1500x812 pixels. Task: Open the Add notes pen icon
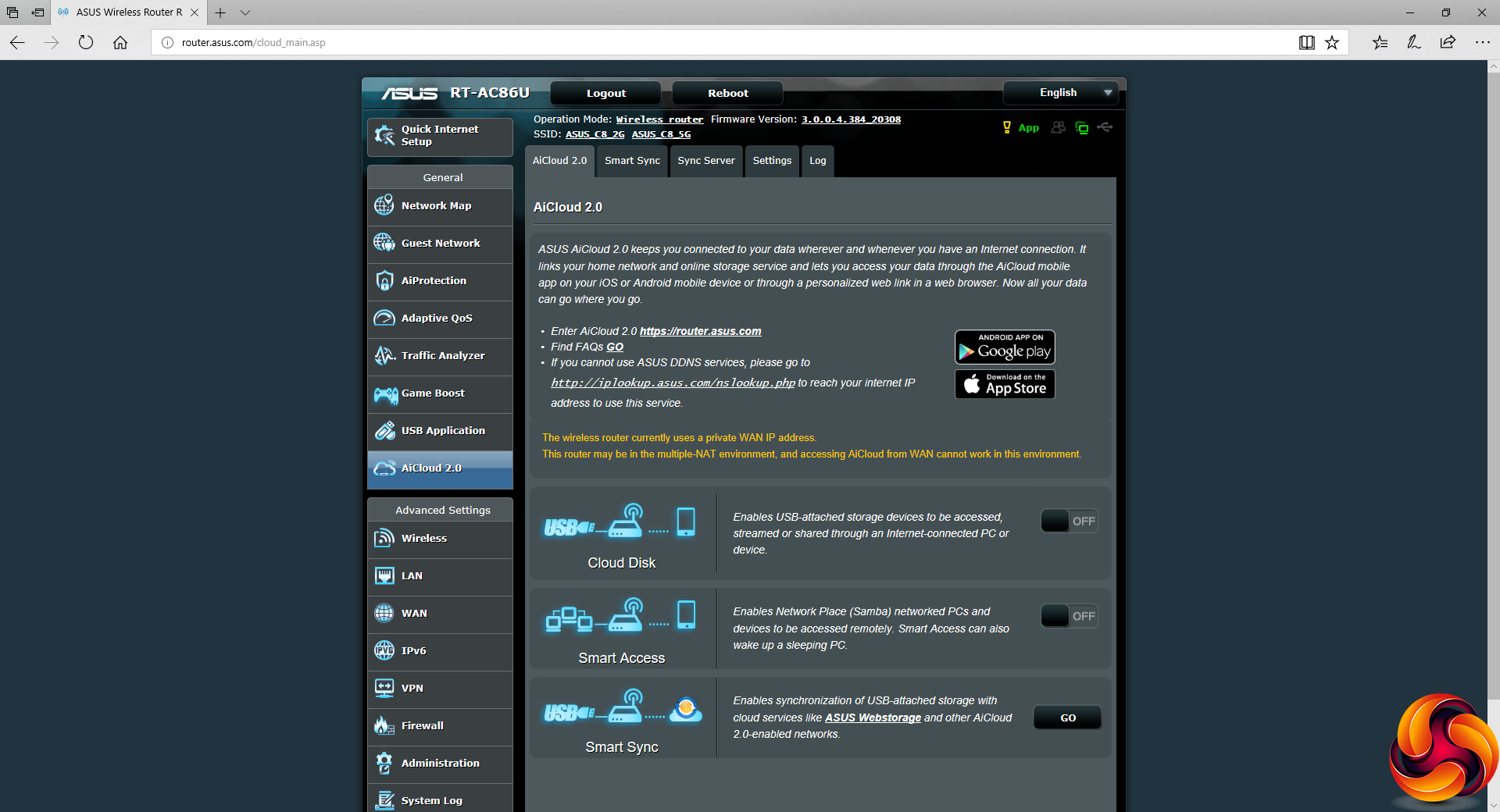click(1413, 42)
